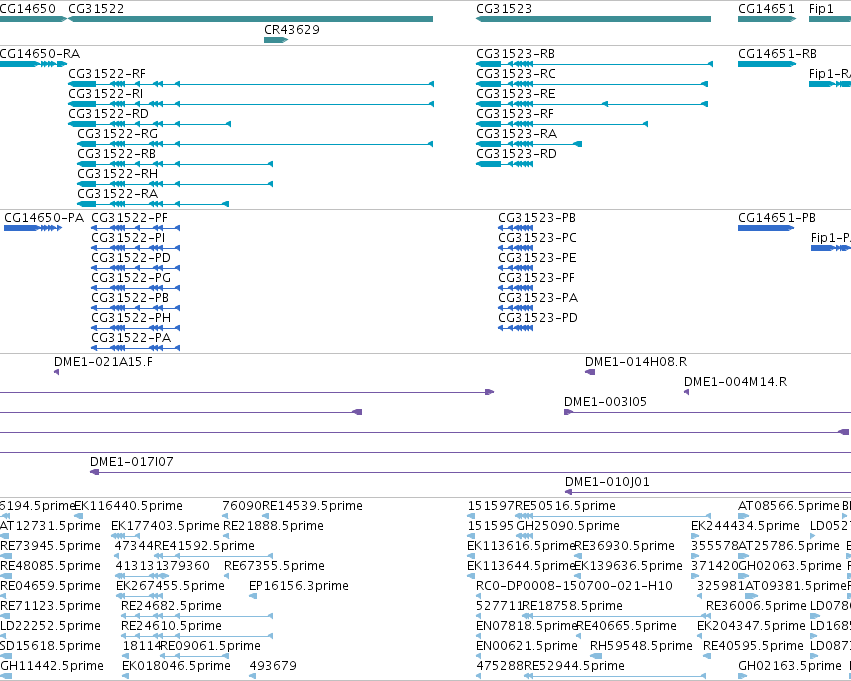Select EST label RH59548.5prime
The height and width of the screenshot is (681, 851).
tap(642, 646)
